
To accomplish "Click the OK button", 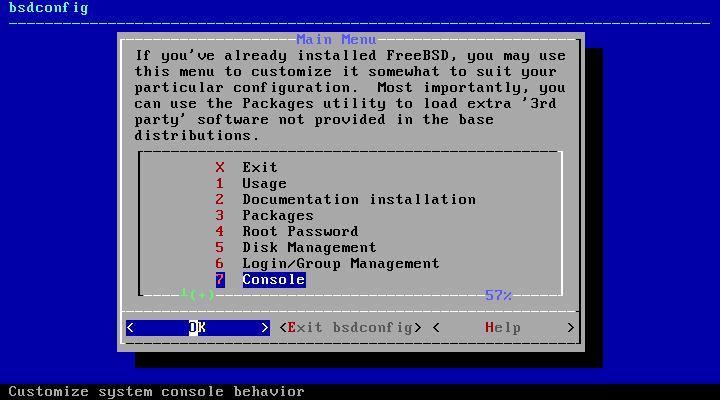I will tap(197, 328).
